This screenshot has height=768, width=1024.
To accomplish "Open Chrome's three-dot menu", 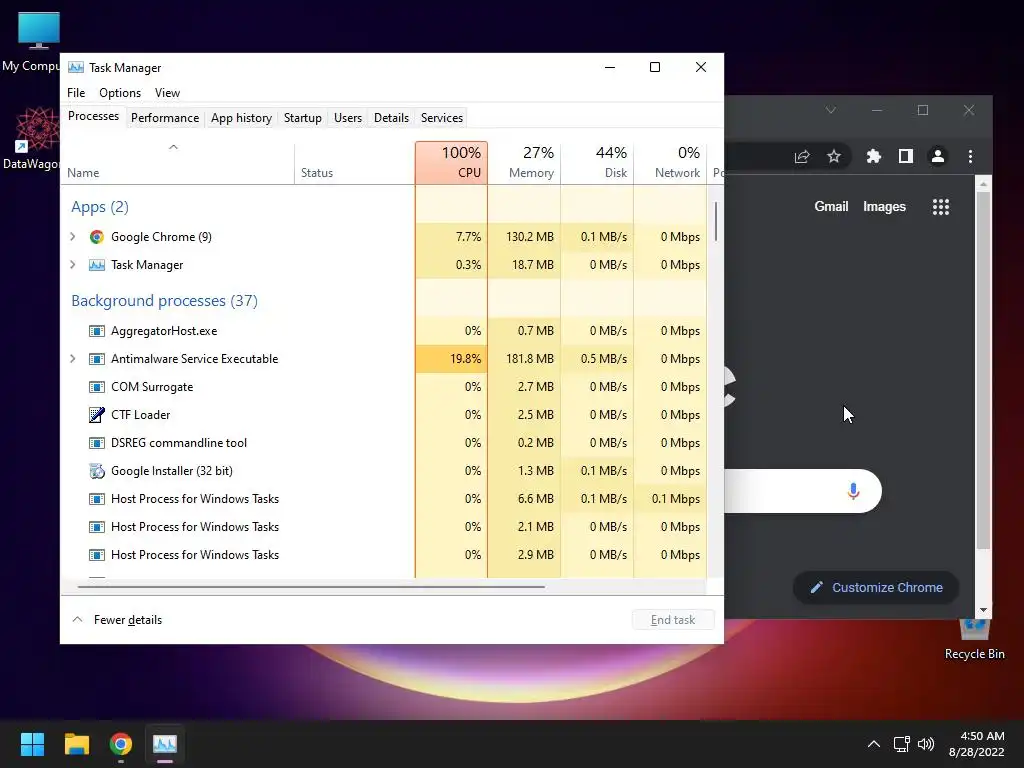I will (x=970, y=156).
